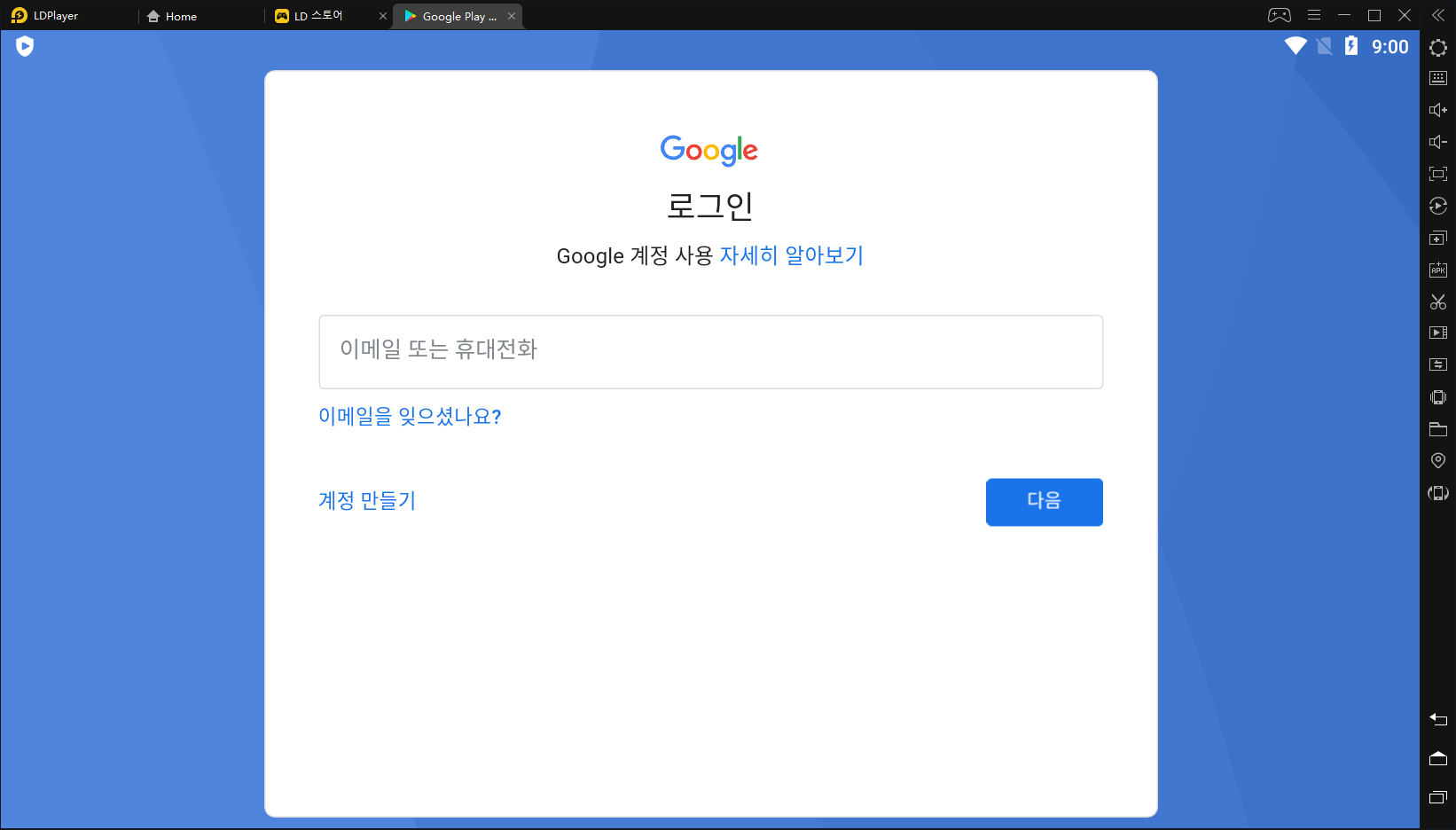Click the gamepad icon in title bar
This screenshot has height=830, width=1456.
coord(1279,15)
